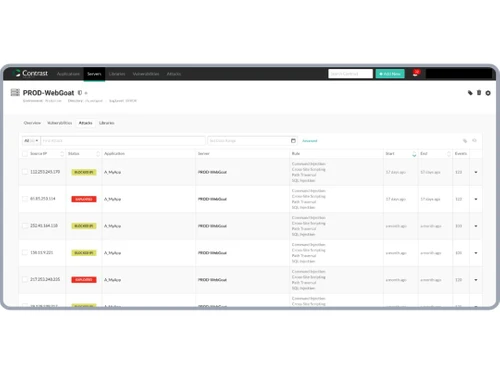500x375 pixels.
Task: Open the notifications bell with red badge
Action: point(416,73)
